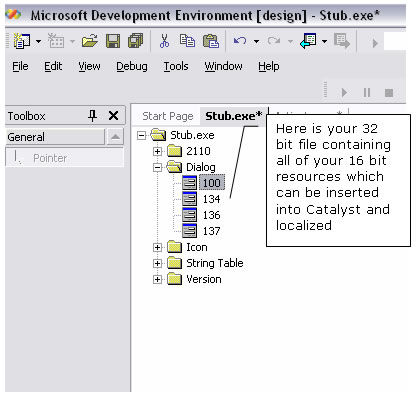419x397 pixels.
Task: Click the Open File folder icon
Action: coord(90,41)
